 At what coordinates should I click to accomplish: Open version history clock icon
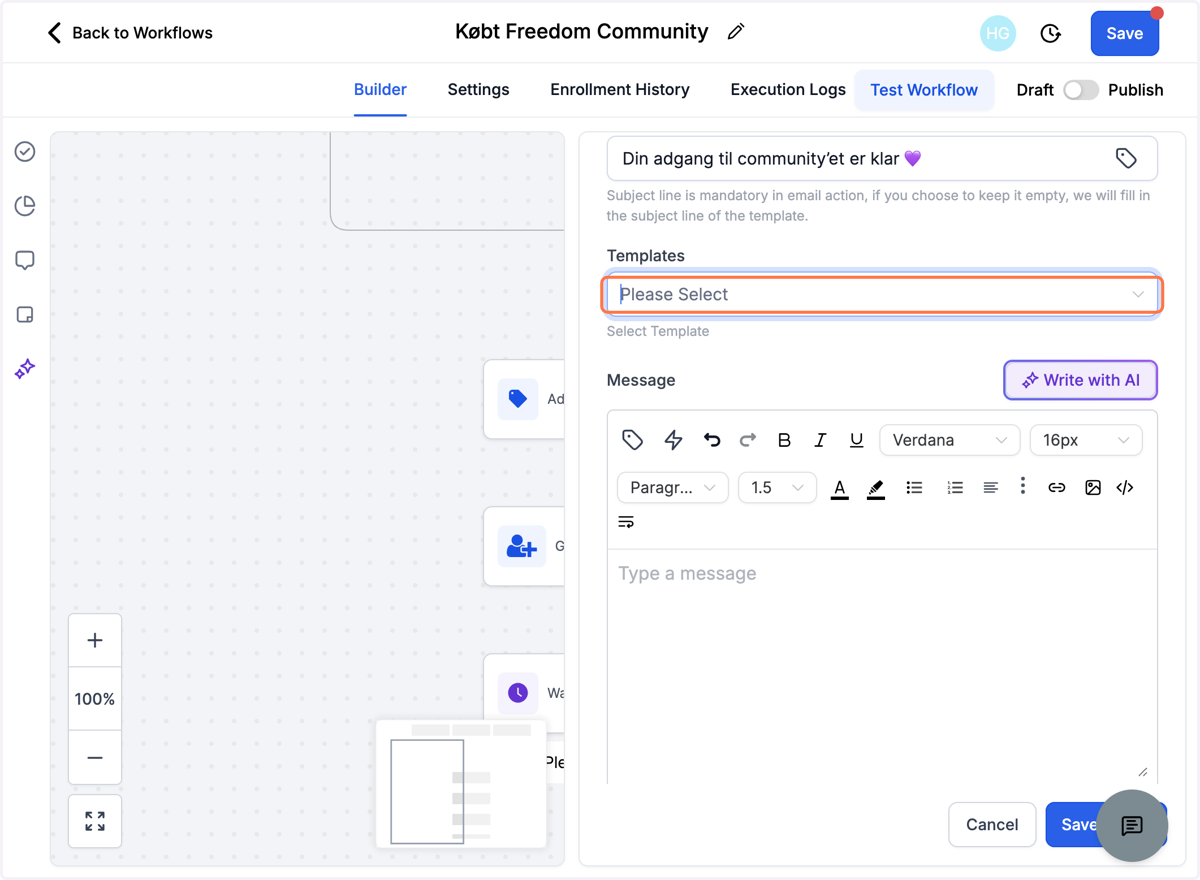(1050, 33)
